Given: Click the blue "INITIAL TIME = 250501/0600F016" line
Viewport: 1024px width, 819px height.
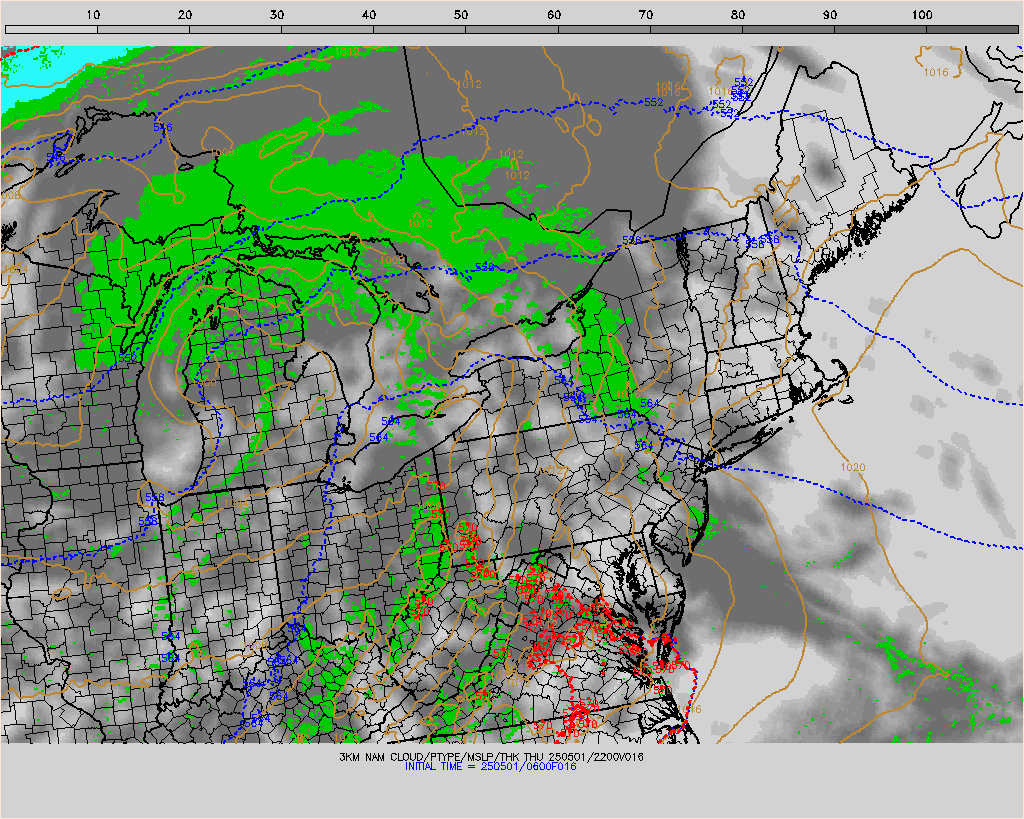Looking at the screenshot, I should (x=490, y=766).
